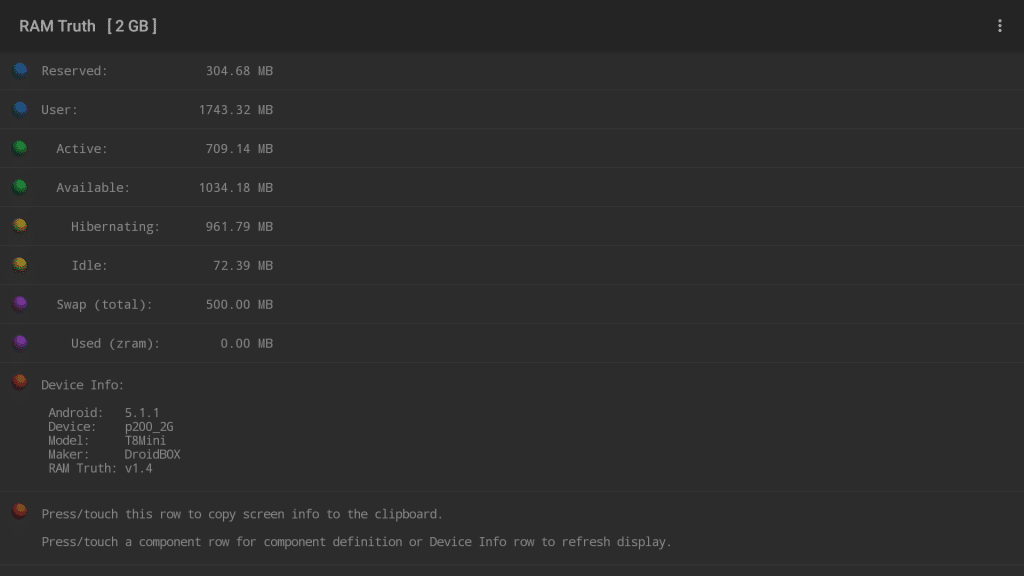Click the red ball beside the clipboard row

tap(20, 511)
